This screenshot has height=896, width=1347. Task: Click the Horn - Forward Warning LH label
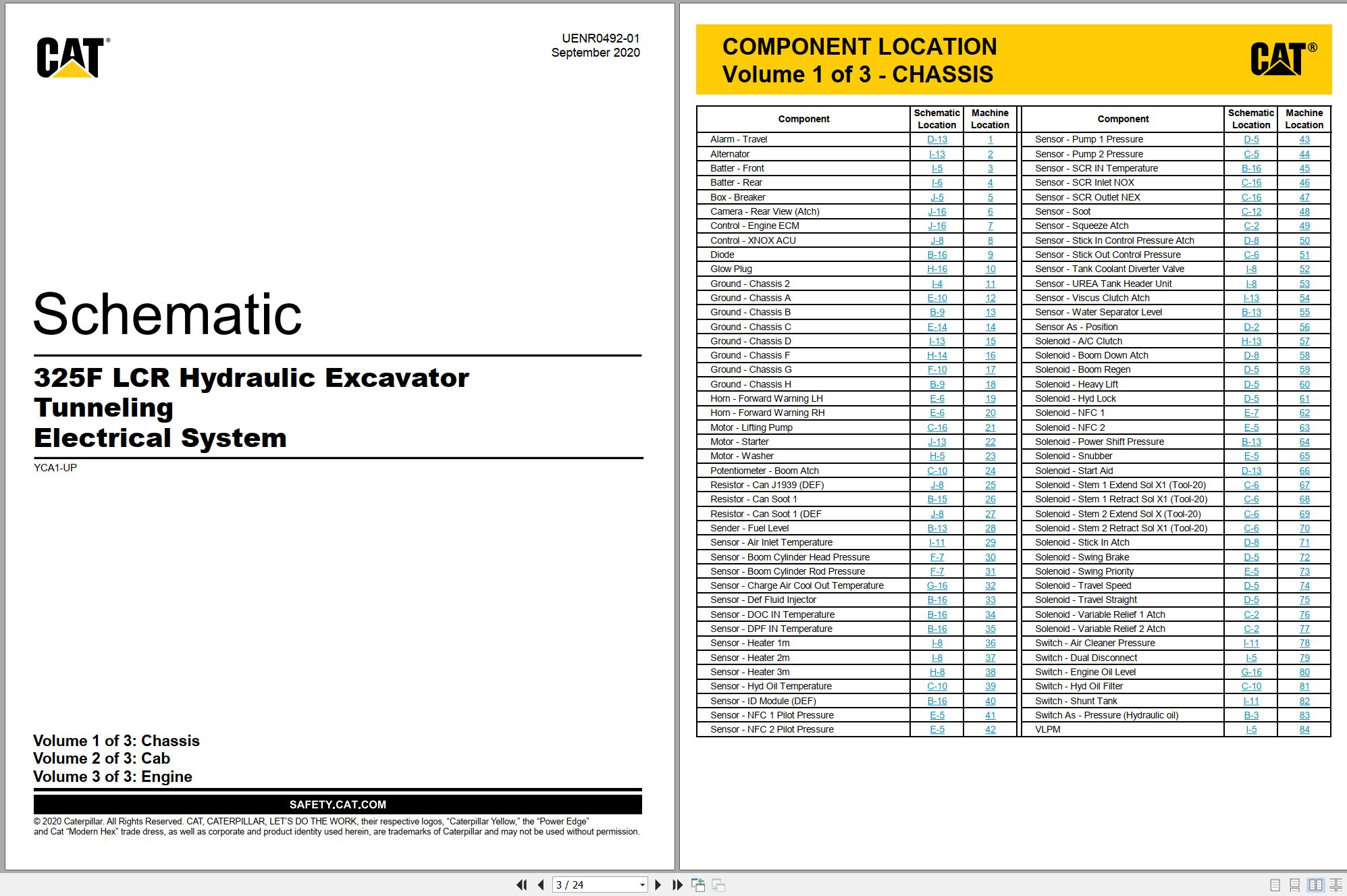(766, 398)
